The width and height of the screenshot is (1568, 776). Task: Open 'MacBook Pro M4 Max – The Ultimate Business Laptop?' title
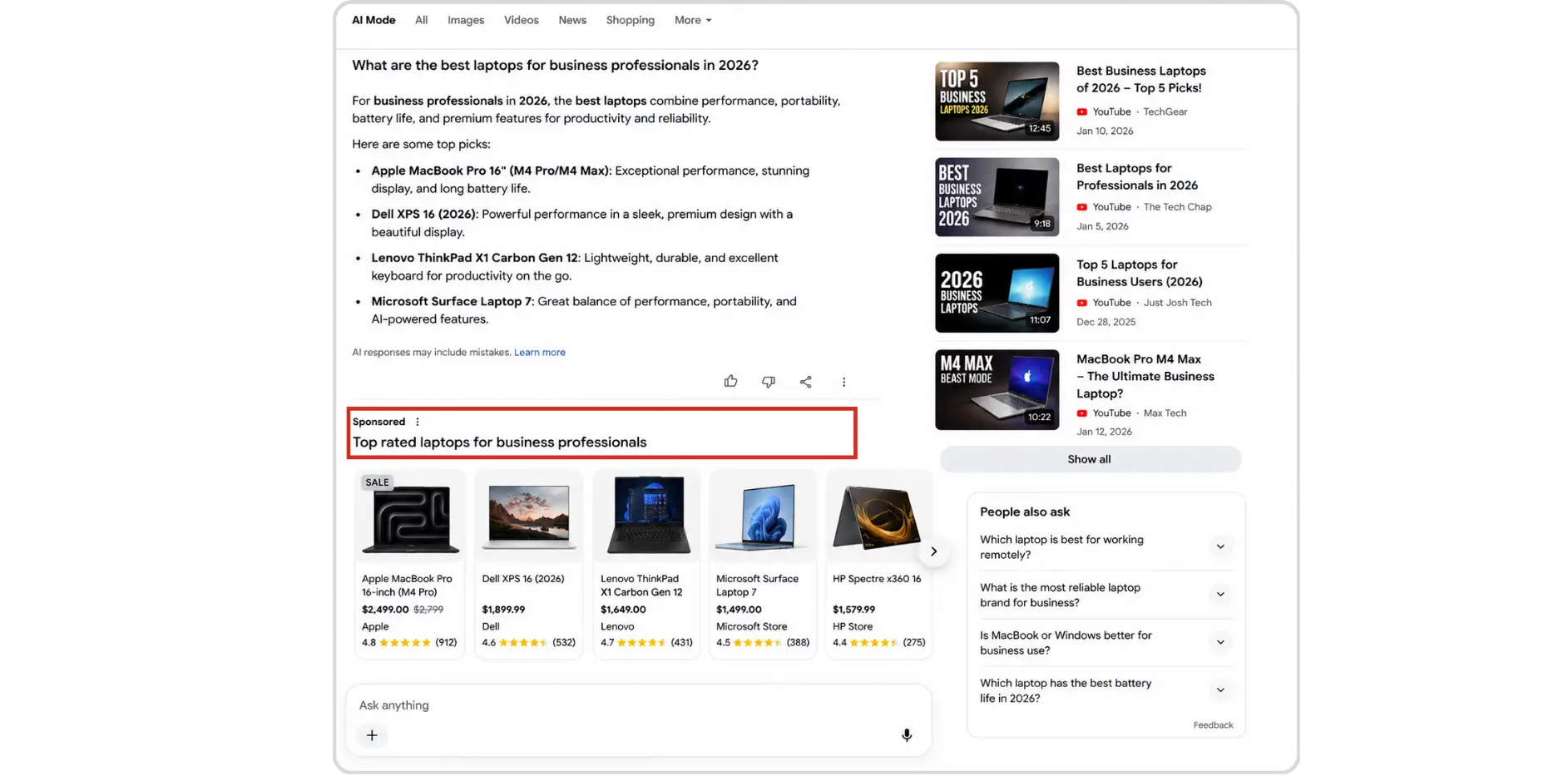click(x=1145, y=377)
